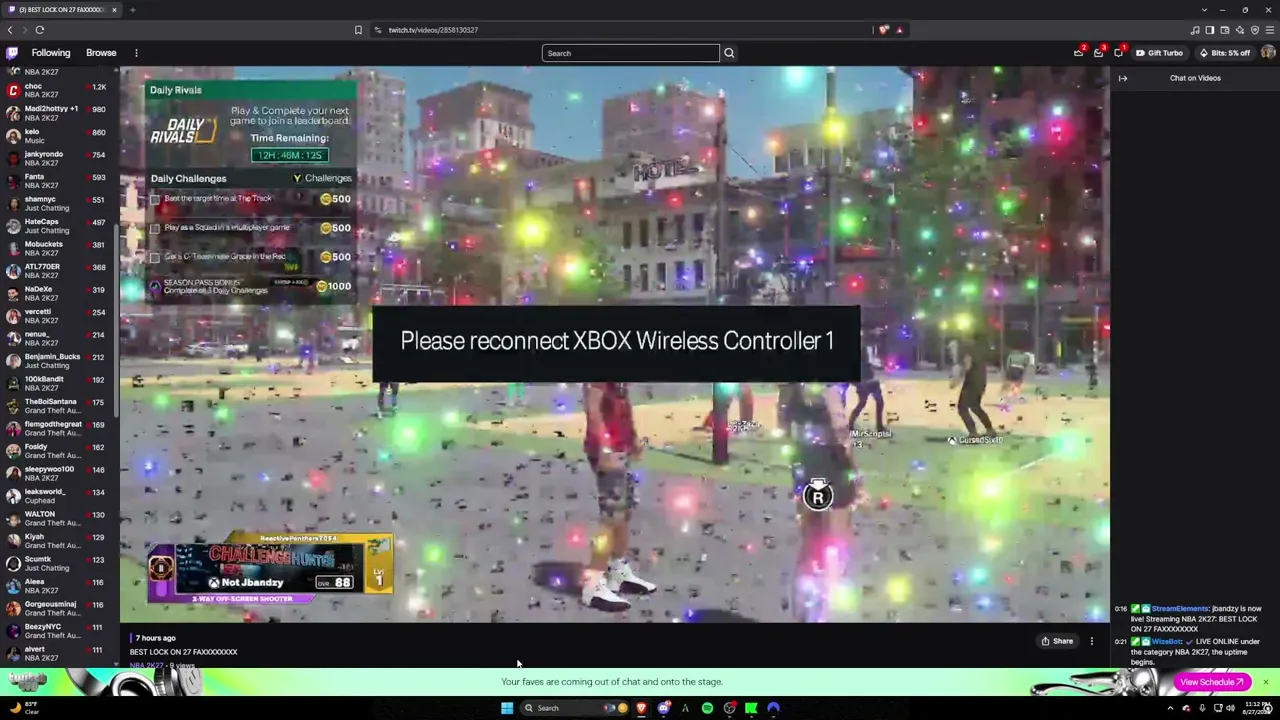The width and height of the screenshot is (1280, 720).
Task: Open the Leo AI sparkle icon
Action: 1239,30
